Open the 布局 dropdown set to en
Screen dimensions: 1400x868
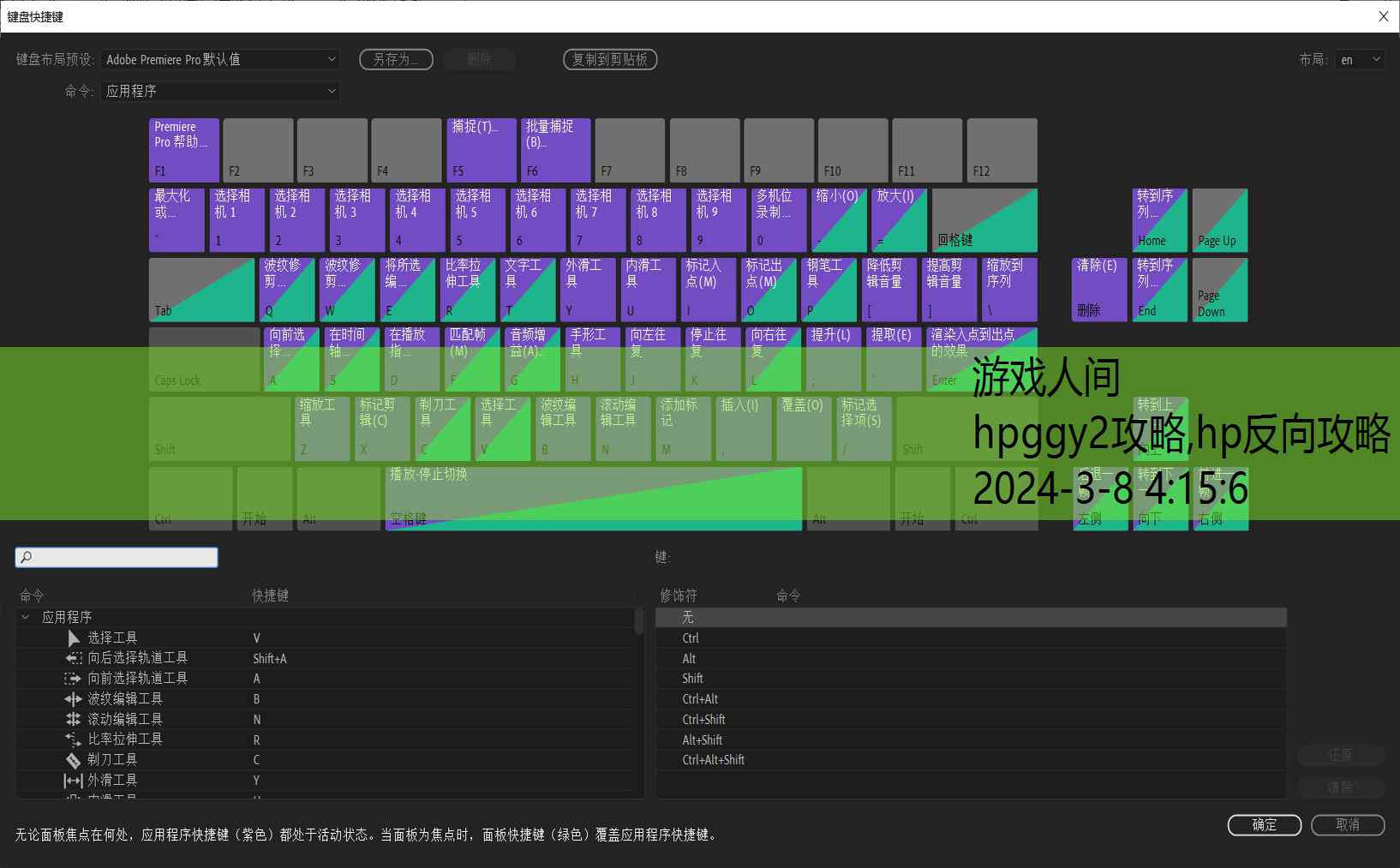pos(1361,59)
